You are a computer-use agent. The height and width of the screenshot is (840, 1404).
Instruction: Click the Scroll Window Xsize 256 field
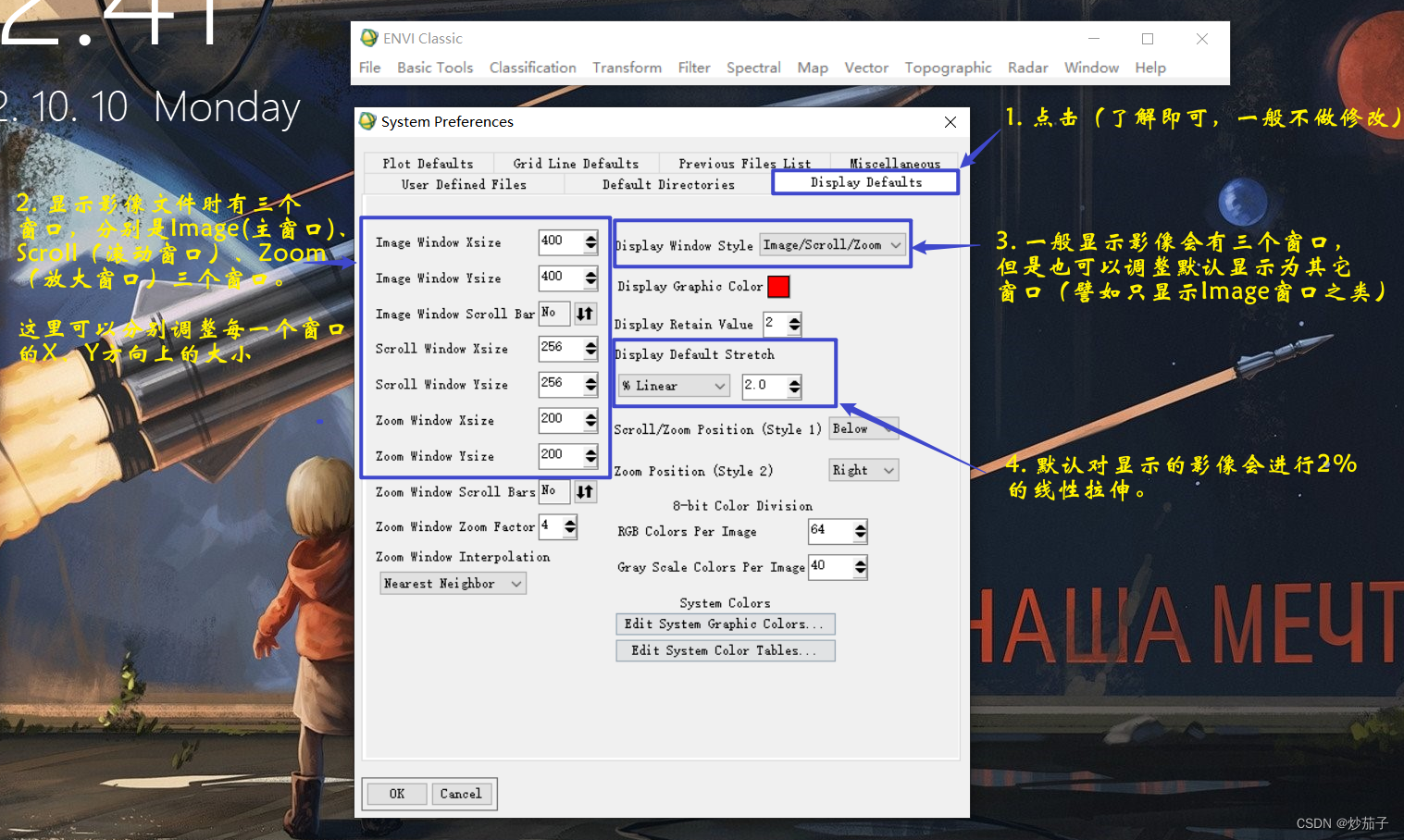(561, 348)
